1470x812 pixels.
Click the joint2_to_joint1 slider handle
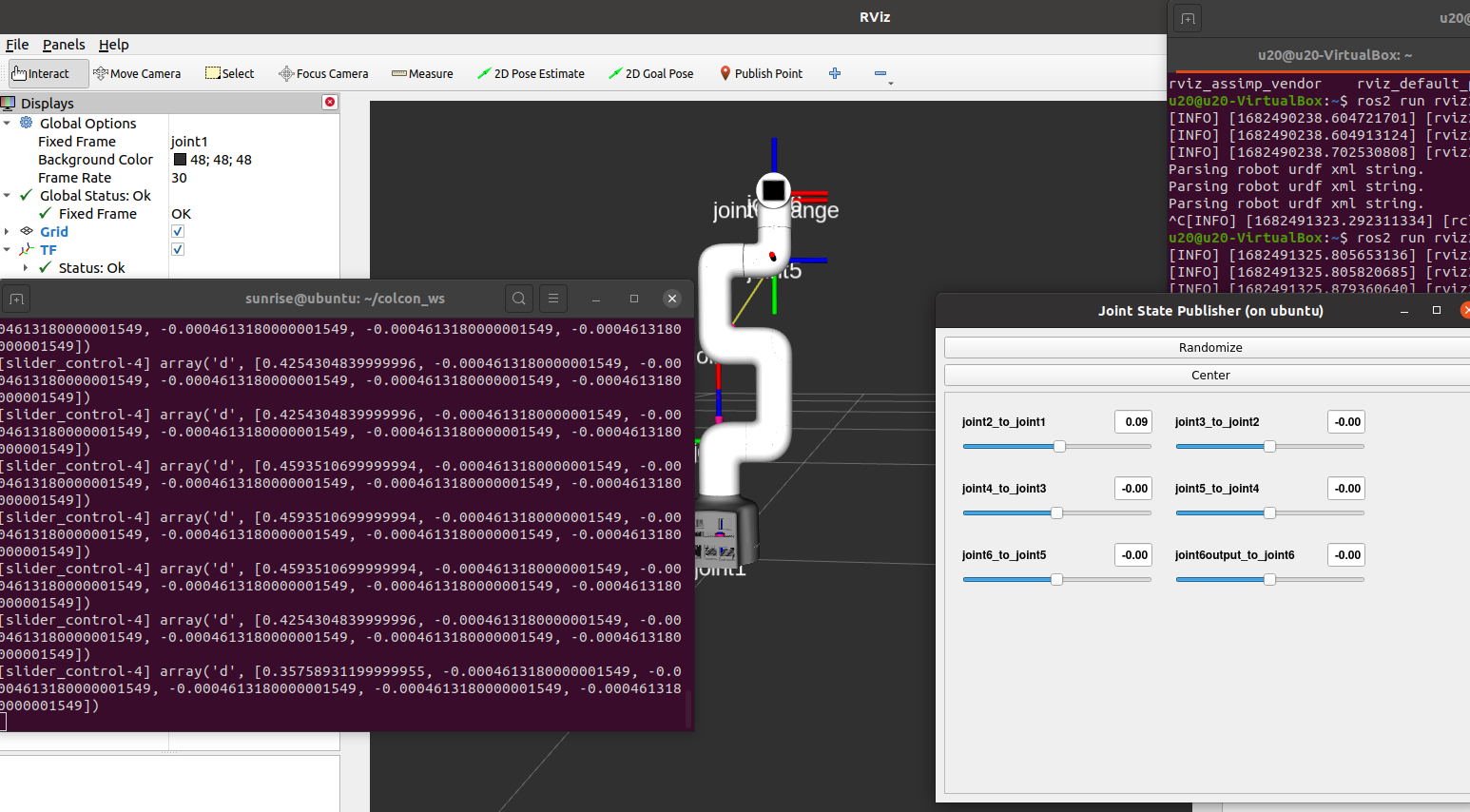pyautogui.click(x=1059, y=446)
